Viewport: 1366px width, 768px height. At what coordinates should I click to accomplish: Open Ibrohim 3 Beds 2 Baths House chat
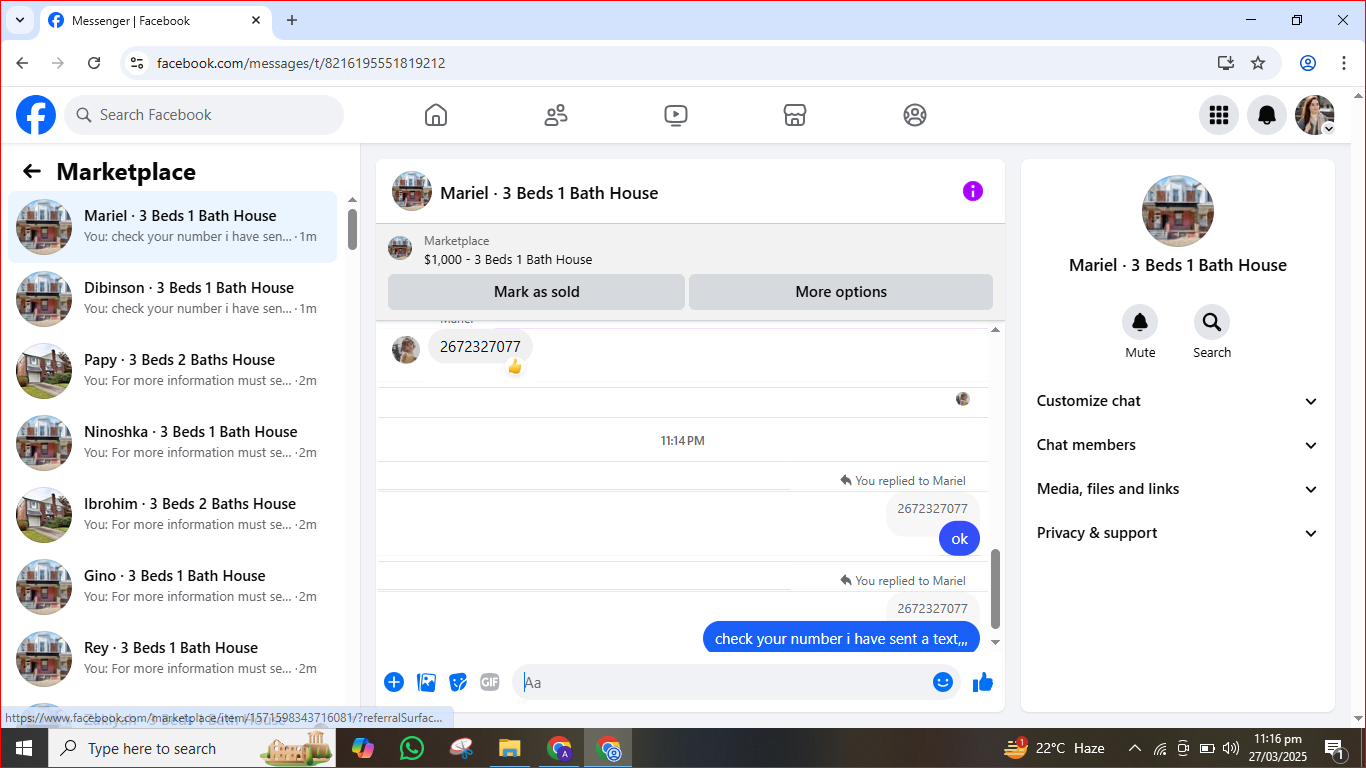(172, 515)
